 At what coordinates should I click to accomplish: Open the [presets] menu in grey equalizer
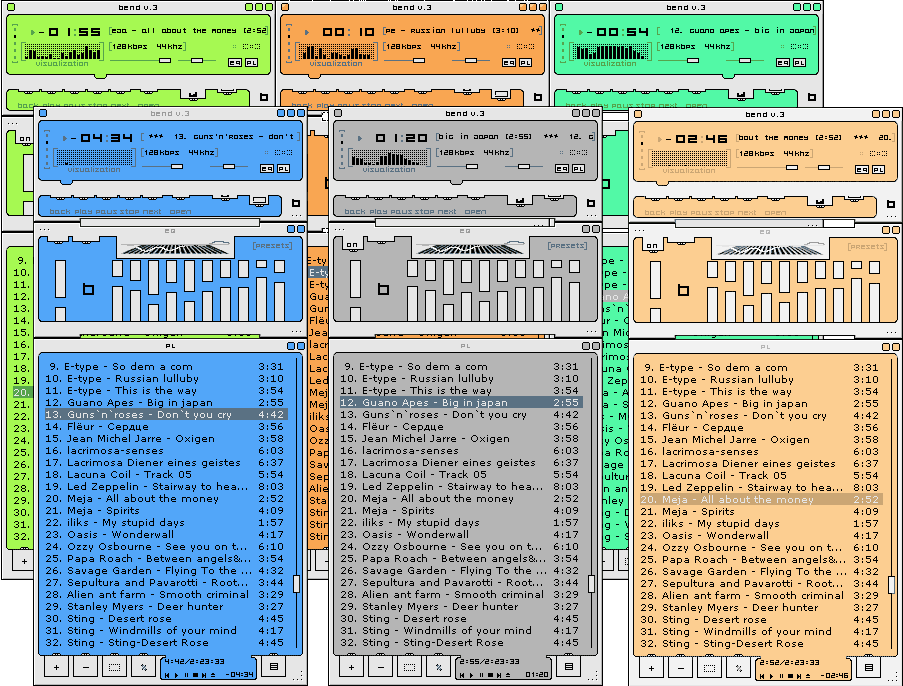point(567,246)
